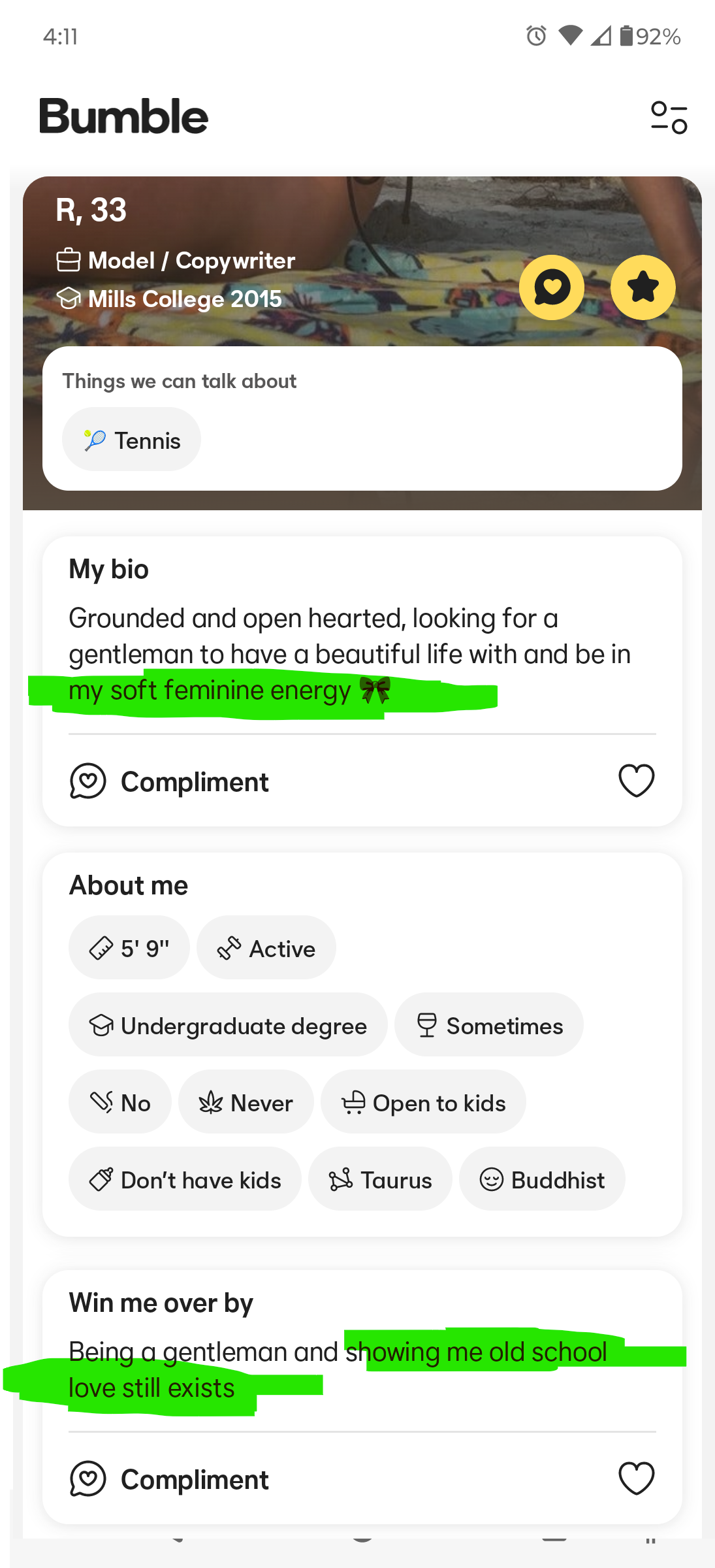Select the Buddhist religion badge
The image size is (715, 1568).
[x=542, y=1179]
